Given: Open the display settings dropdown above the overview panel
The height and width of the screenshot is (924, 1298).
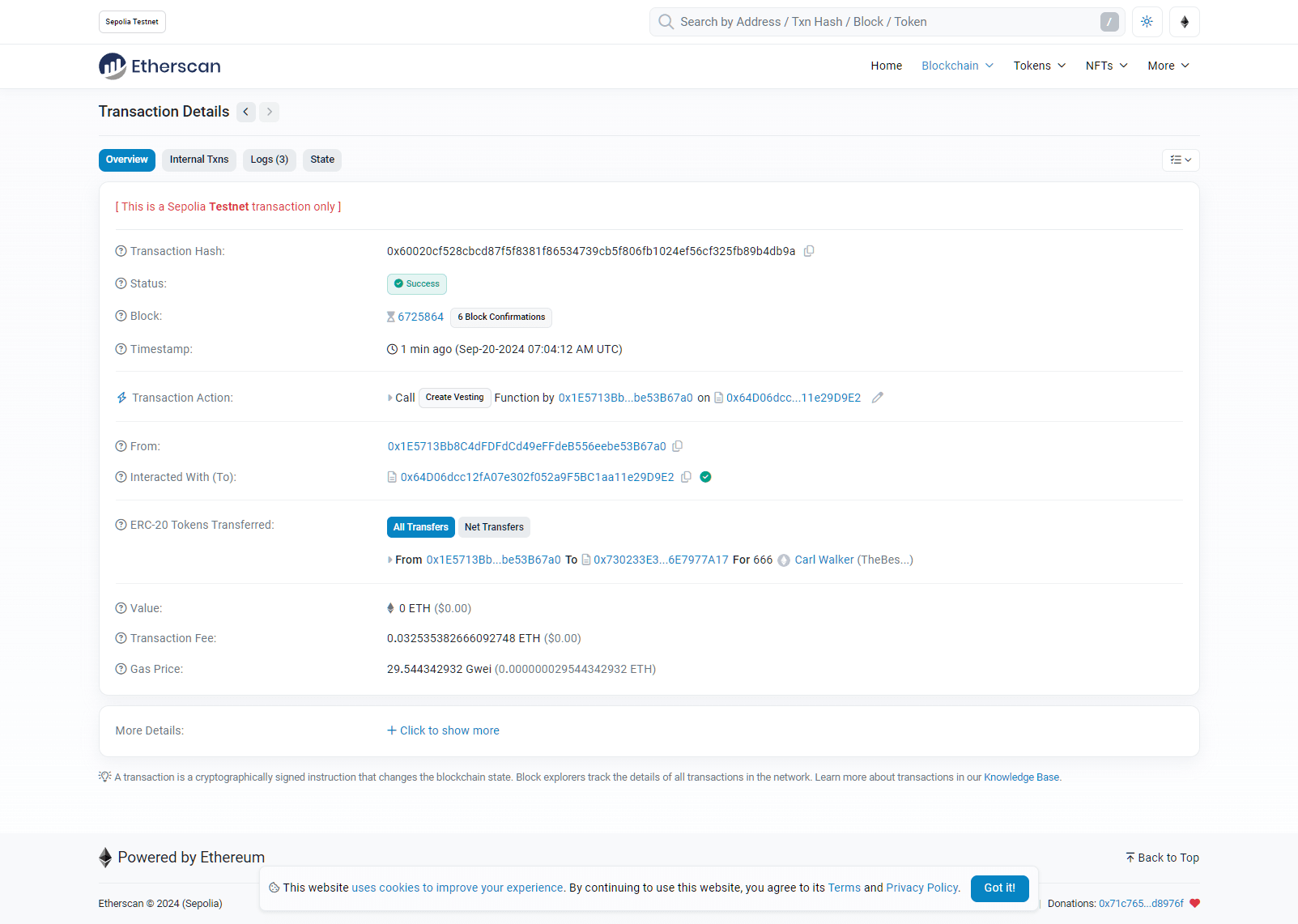Looking at the screenshot, I should click(x=1181, y=160).
